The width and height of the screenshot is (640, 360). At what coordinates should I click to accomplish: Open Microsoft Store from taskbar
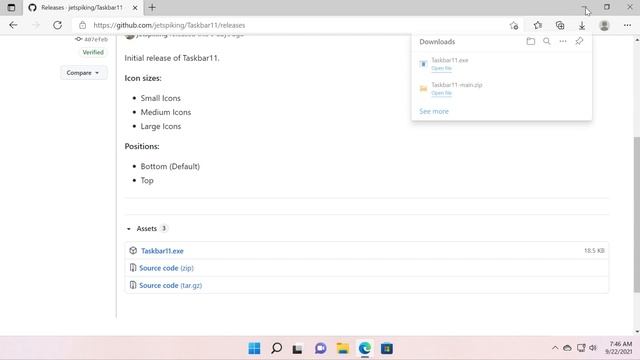387,348
